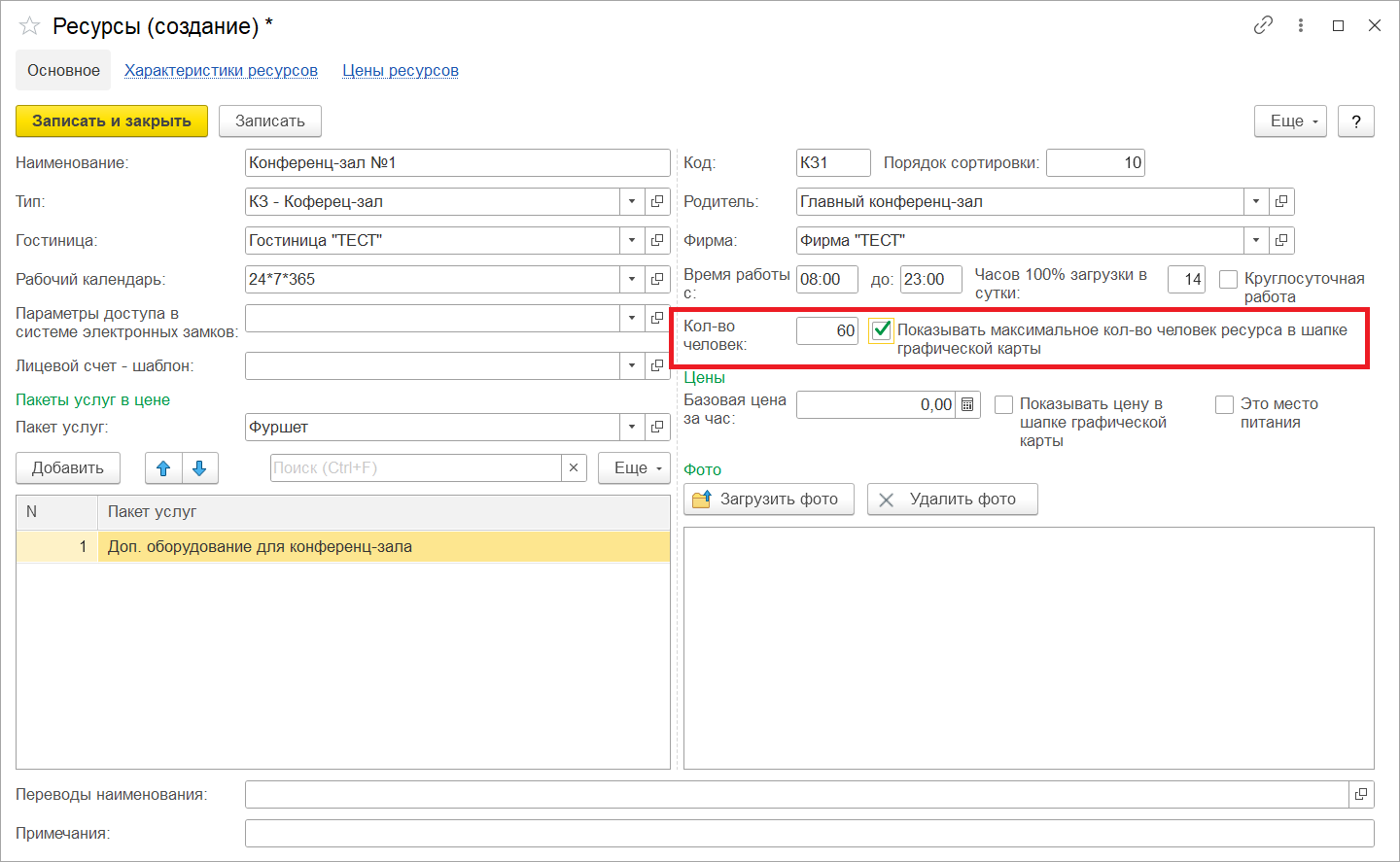The width and height of the screenshot is (1400, 862).
Task: Set the work end time field 23:00
Action: click(x=931, y=279)
